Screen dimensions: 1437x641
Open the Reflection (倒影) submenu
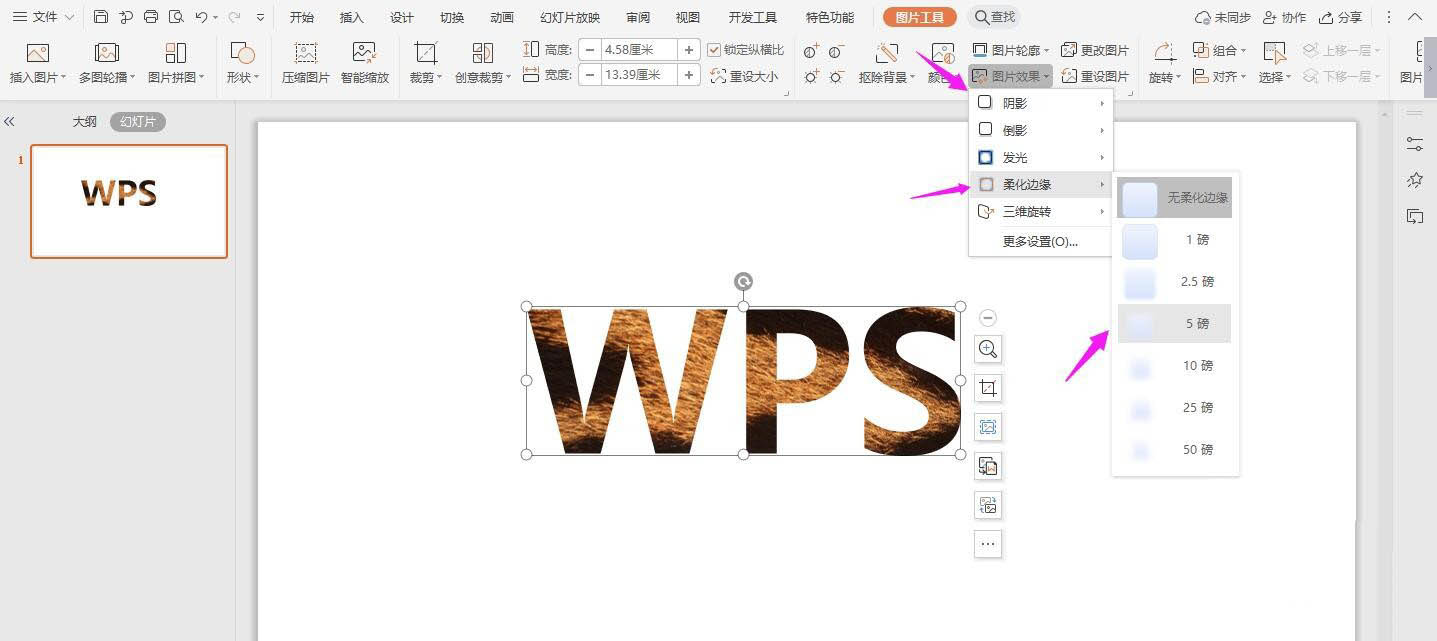1041,130
